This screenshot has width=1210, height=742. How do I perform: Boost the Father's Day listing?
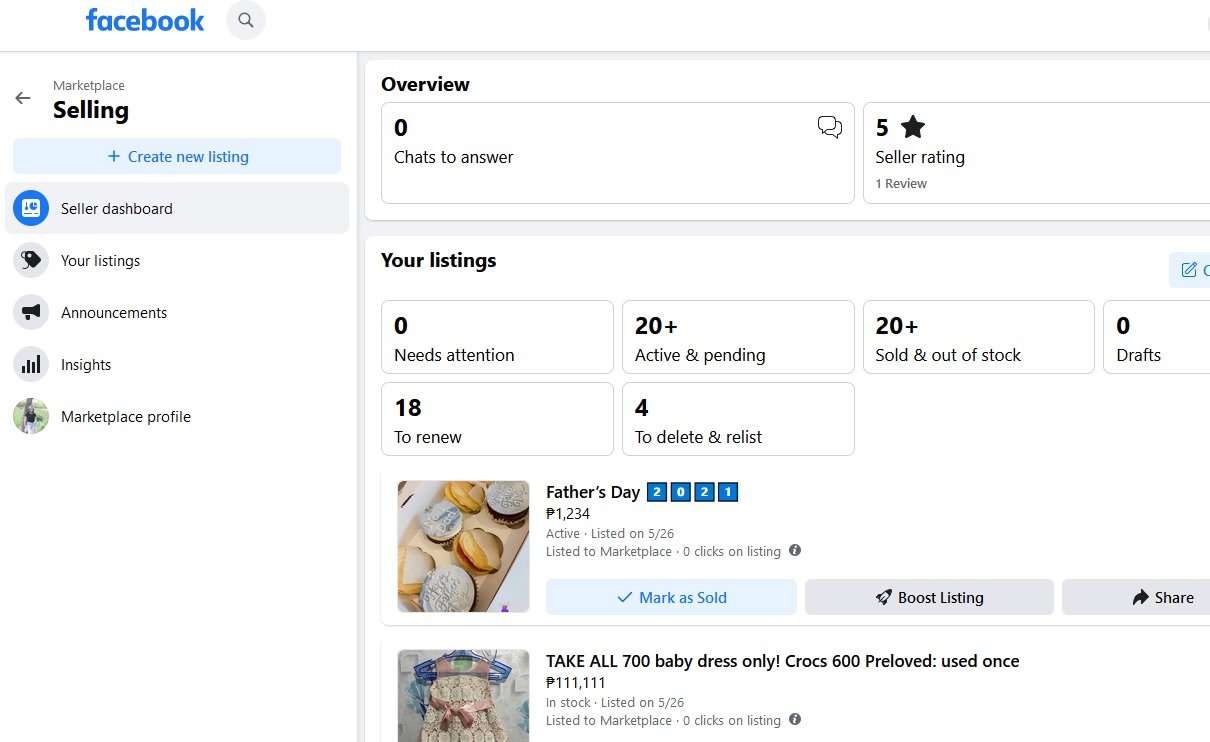point(929,597)
